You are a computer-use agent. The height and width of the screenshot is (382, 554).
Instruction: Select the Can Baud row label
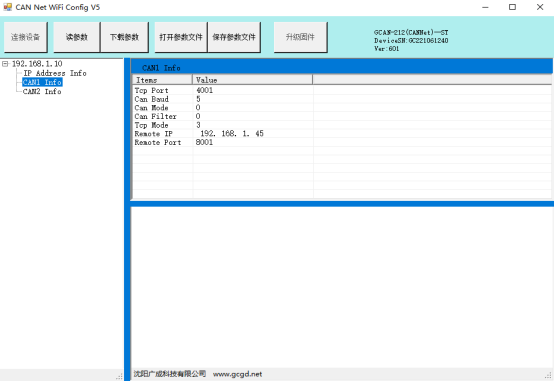pos(151,99)
